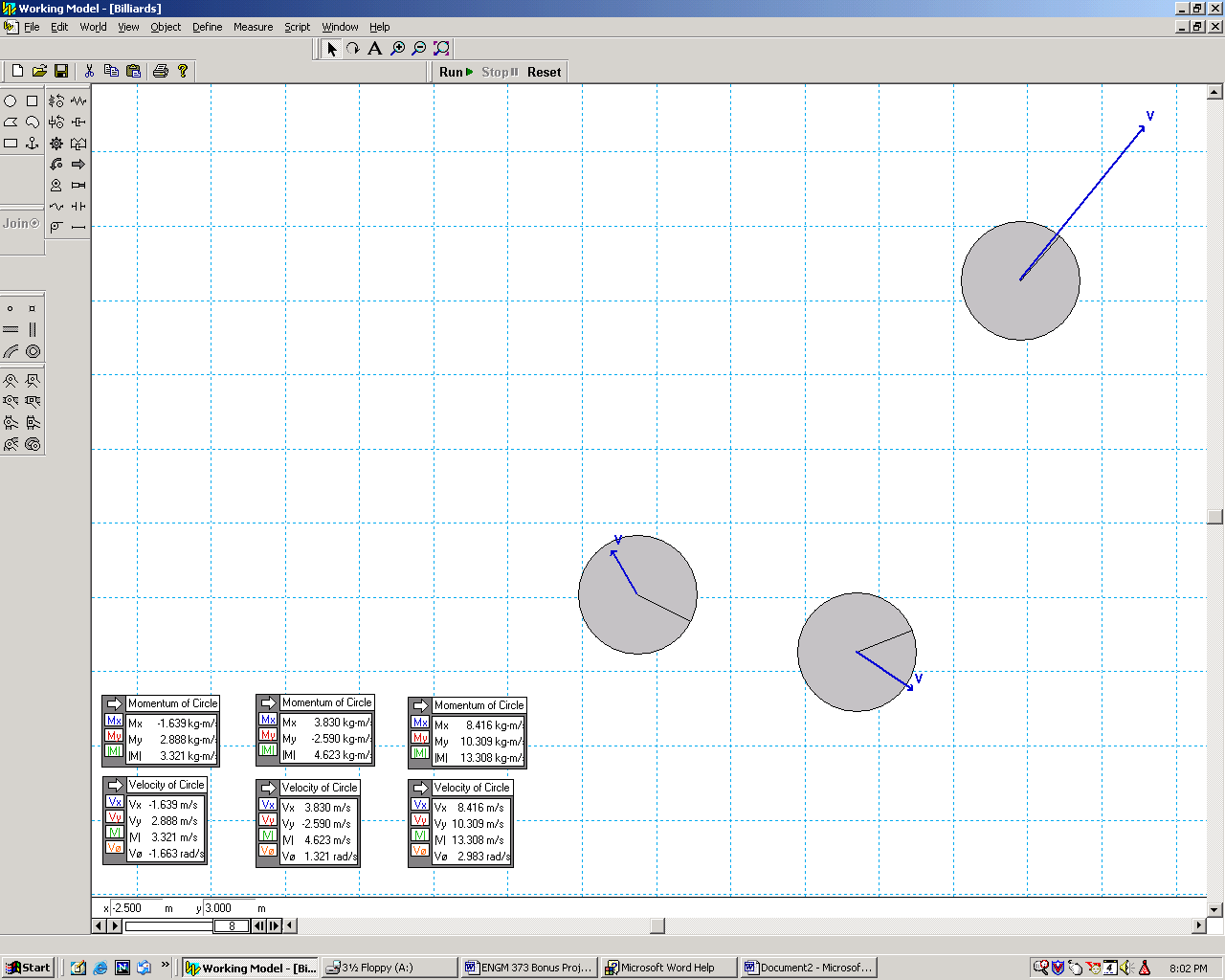This screenshot has width=1225, height=980.
Task: Select the Torque tool
Action: click(56, 165)
